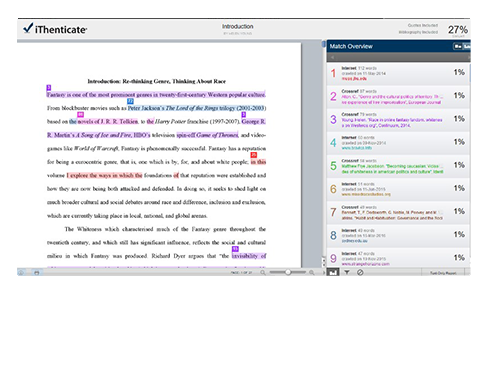Click the scroll handle beside the document pane
This screenshot has height=374, width=488.
pos(323,44)
